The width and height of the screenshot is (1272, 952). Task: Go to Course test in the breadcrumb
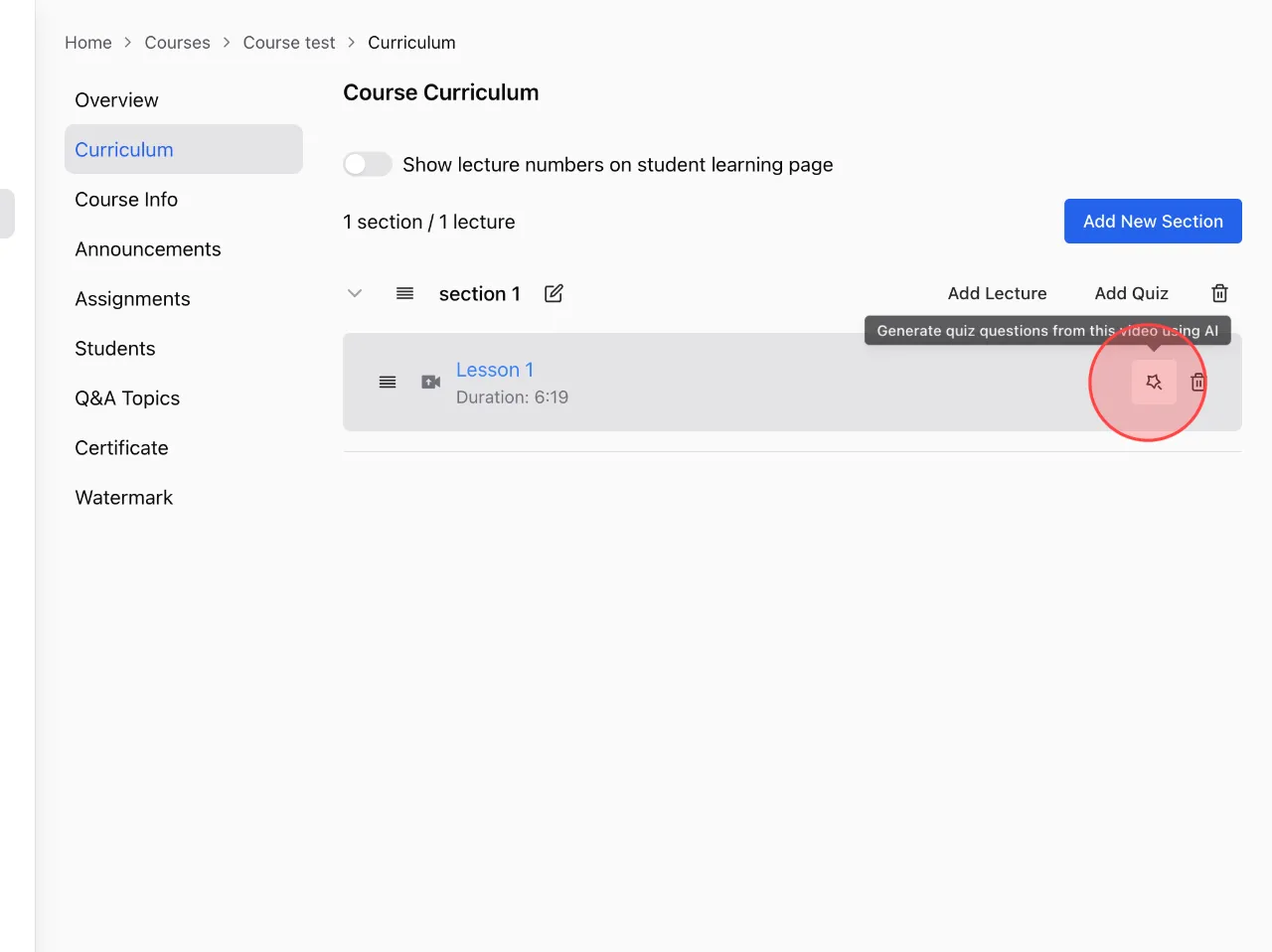[x=289, y=43]
